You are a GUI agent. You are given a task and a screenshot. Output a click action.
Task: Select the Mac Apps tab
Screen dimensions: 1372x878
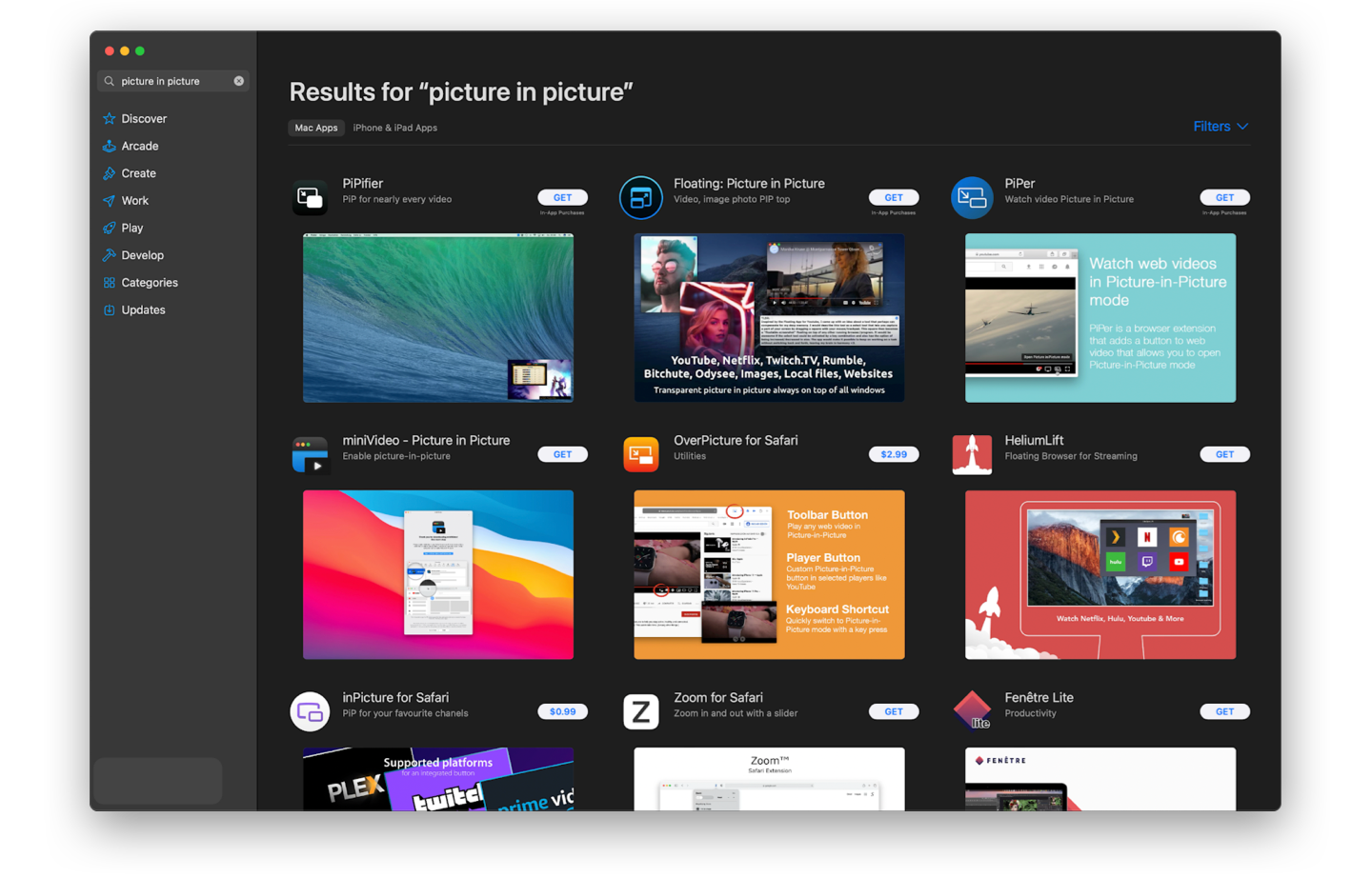[x=316, y=127]
